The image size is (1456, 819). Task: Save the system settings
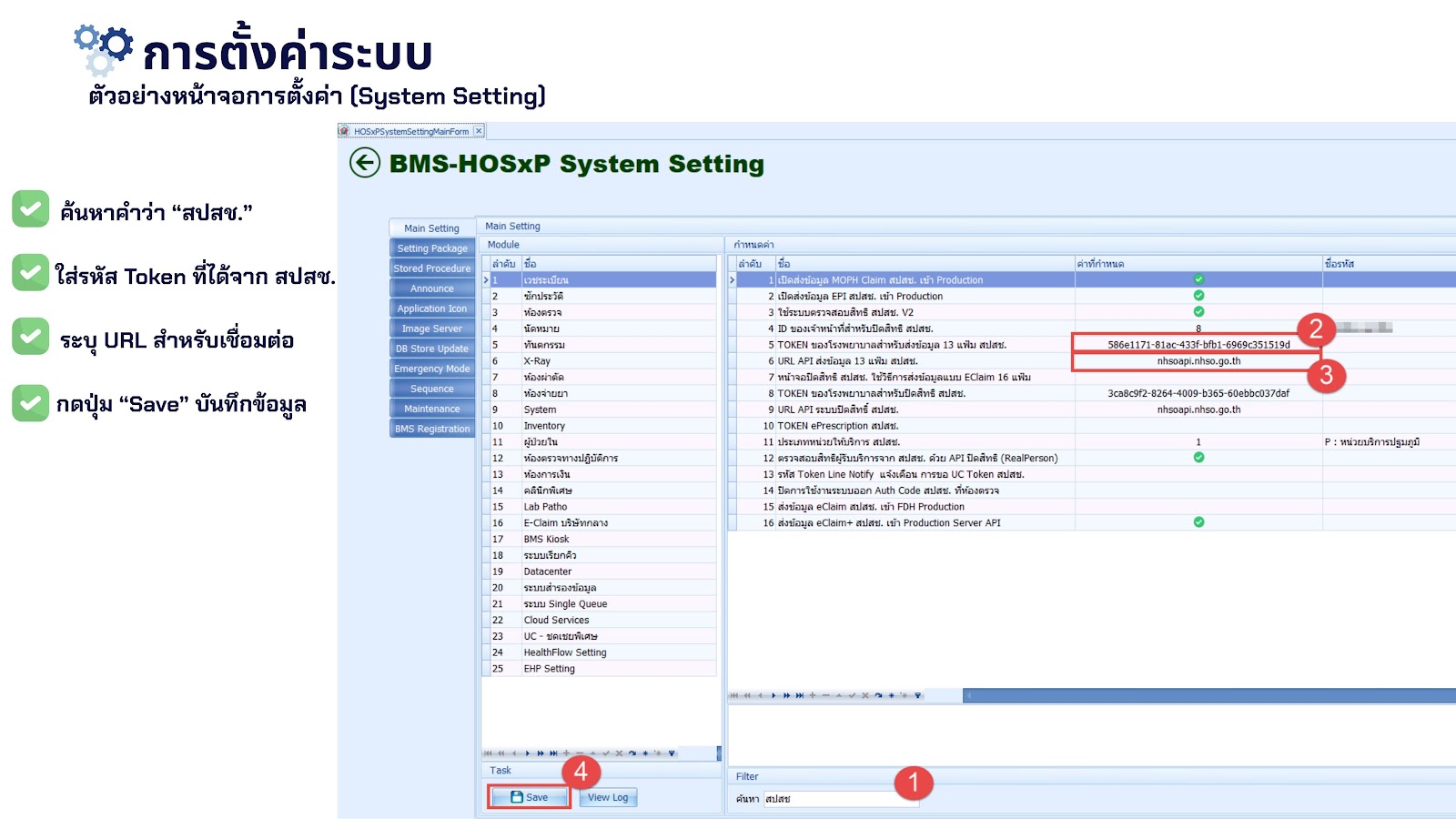529,797
